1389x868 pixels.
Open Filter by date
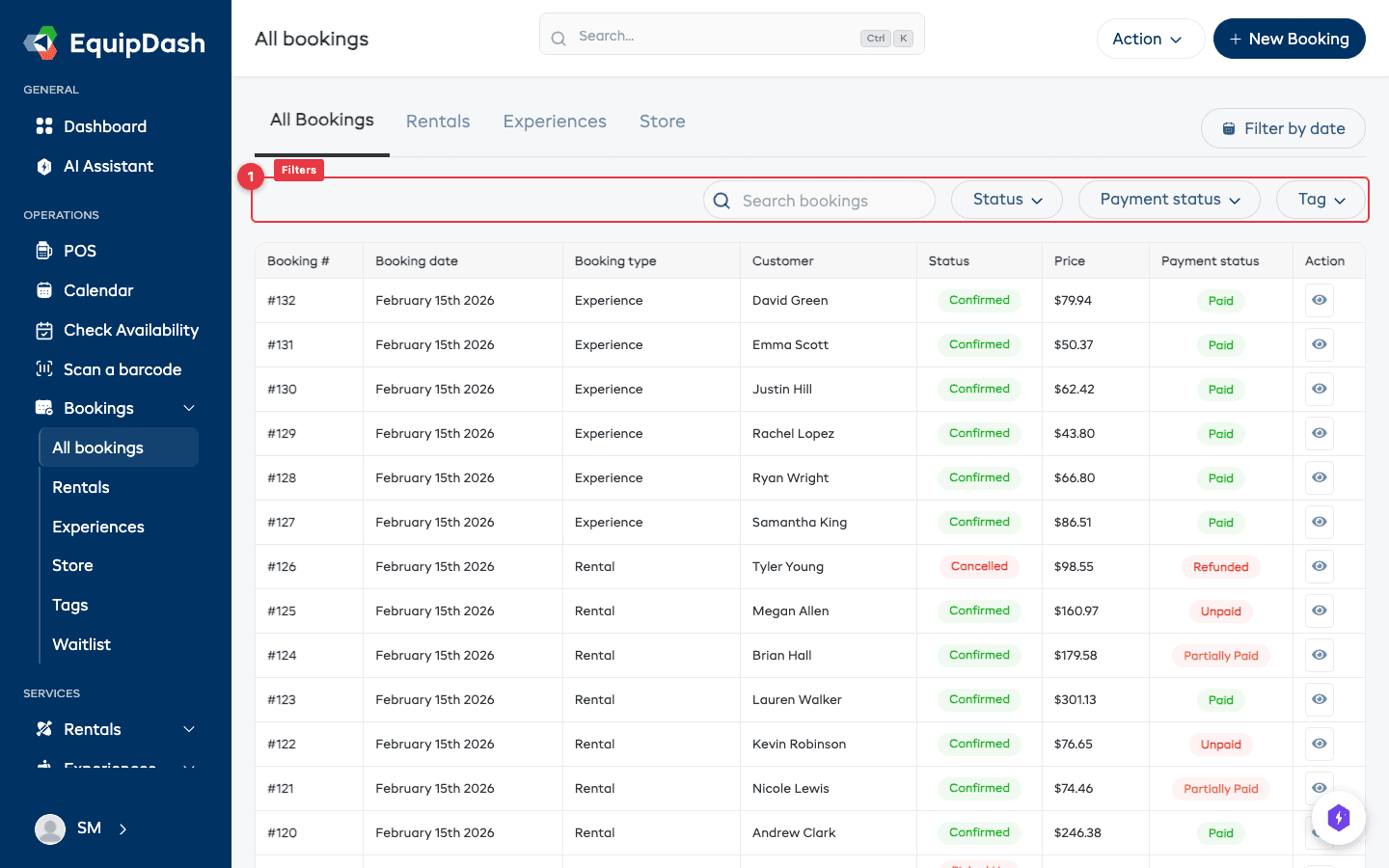1283,128
